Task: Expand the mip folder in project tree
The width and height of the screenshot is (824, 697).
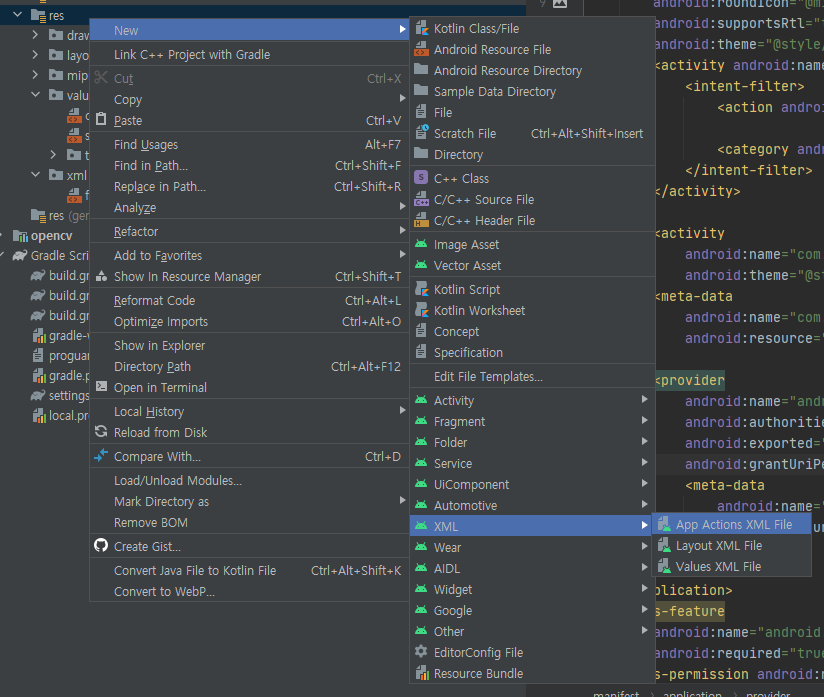Action: [x=35, y=75]
